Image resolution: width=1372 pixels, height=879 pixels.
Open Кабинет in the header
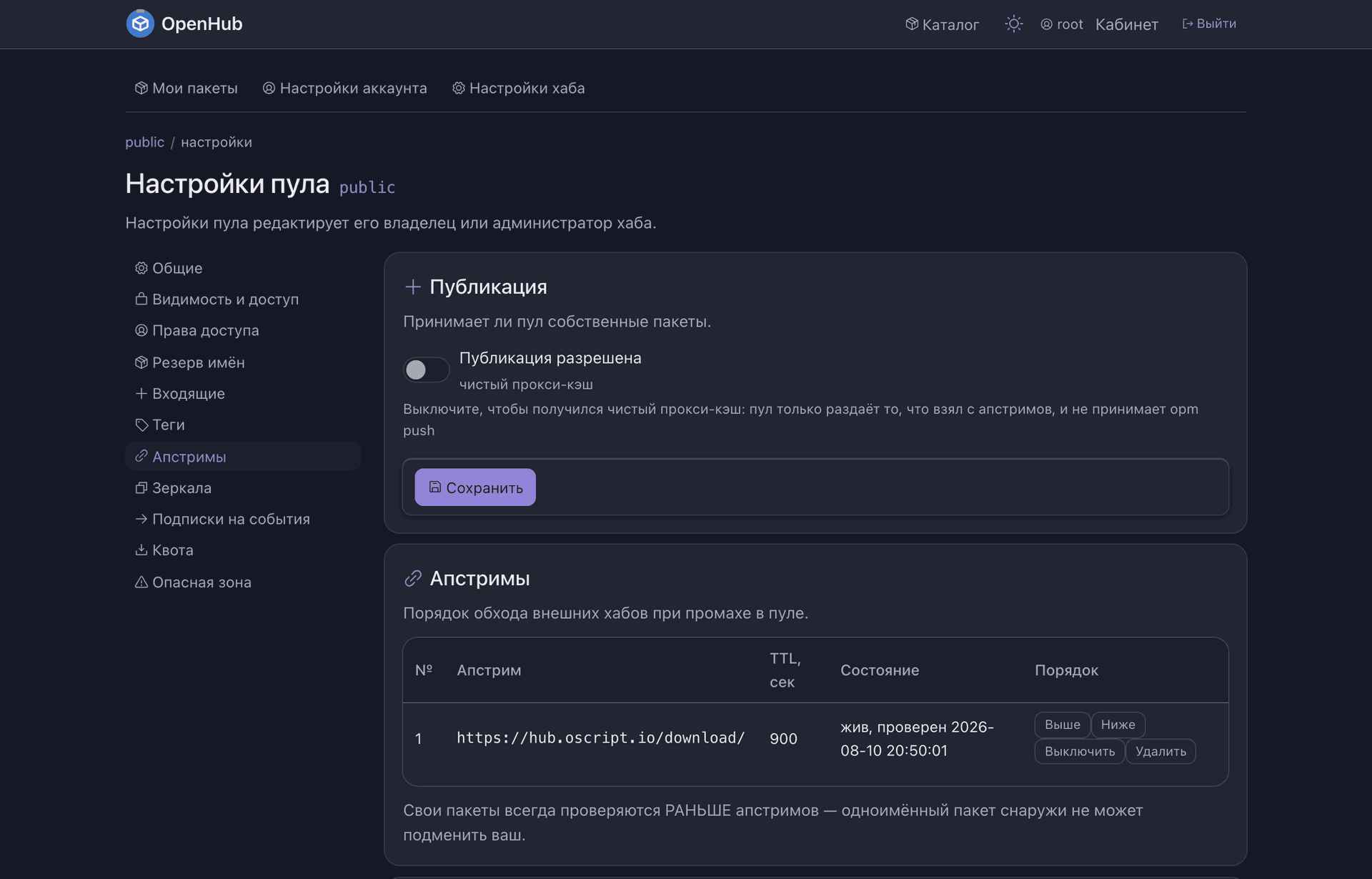click(1126, 24)
